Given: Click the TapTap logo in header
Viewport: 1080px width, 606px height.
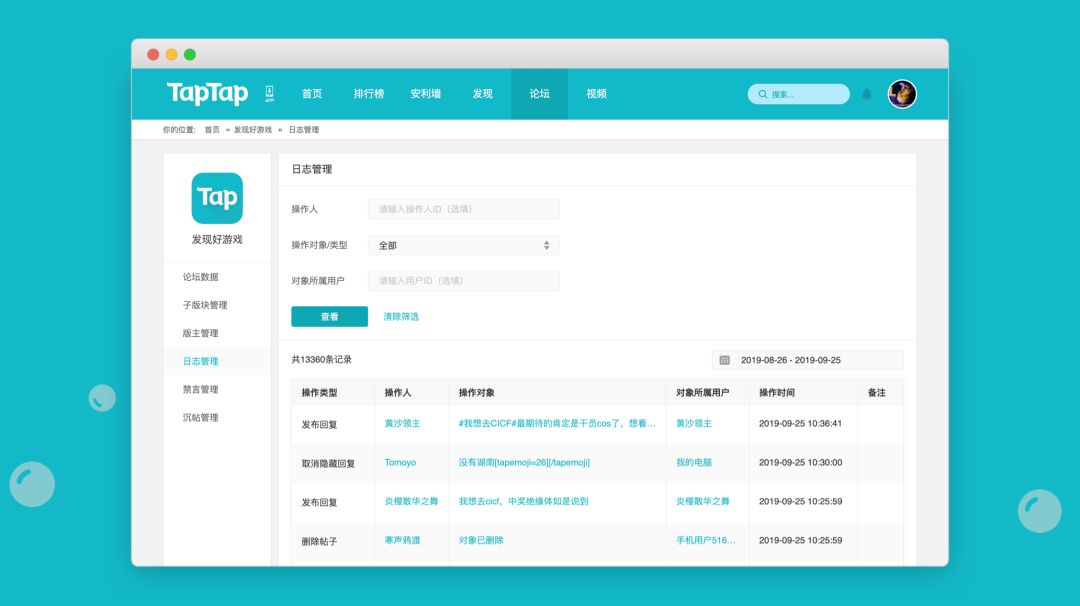Looking at the screenshot, I should coord(207,93).
